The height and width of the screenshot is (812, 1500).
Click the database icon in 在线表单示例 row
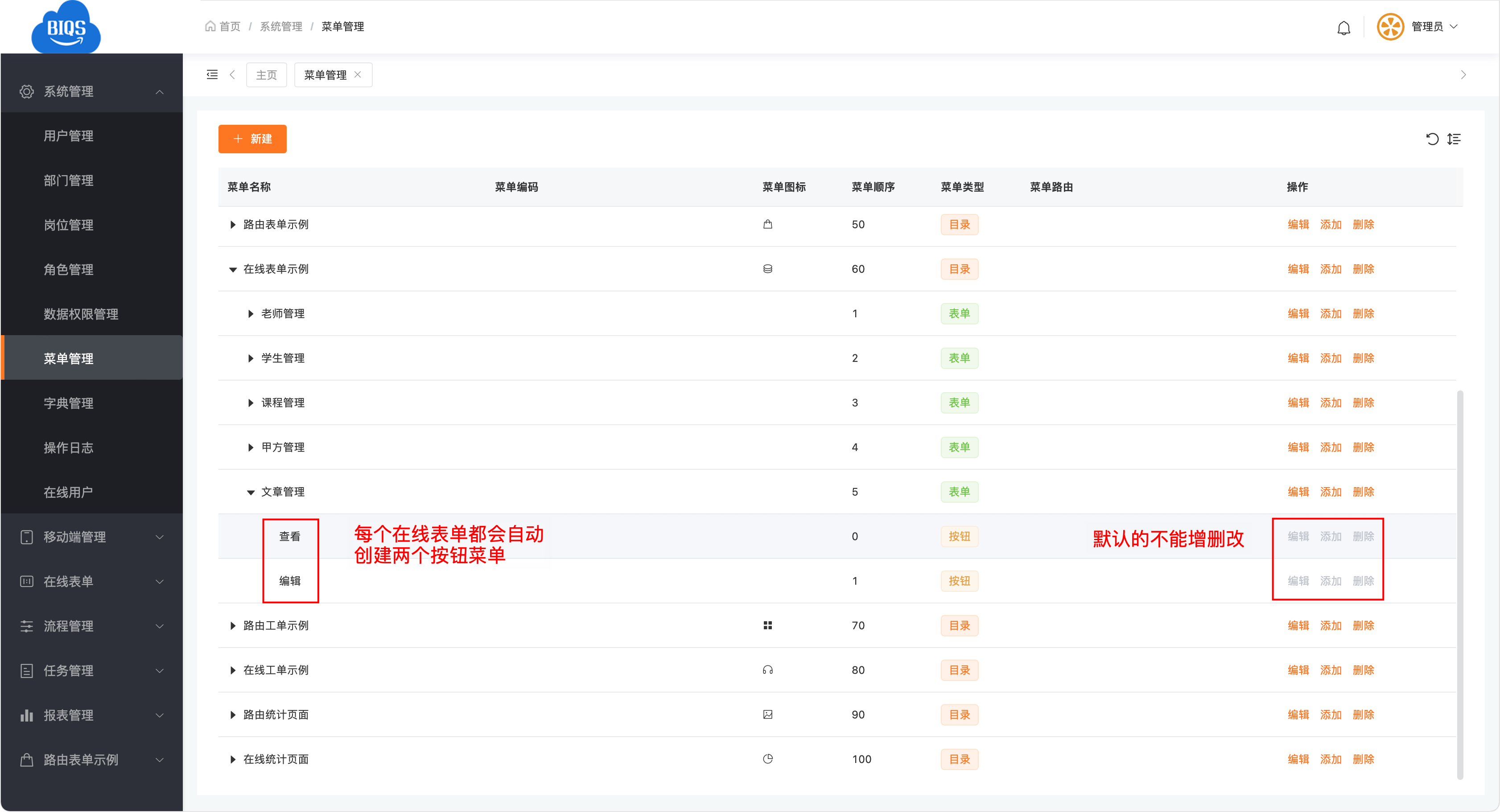pyautogui.click(x=767, y=269)
